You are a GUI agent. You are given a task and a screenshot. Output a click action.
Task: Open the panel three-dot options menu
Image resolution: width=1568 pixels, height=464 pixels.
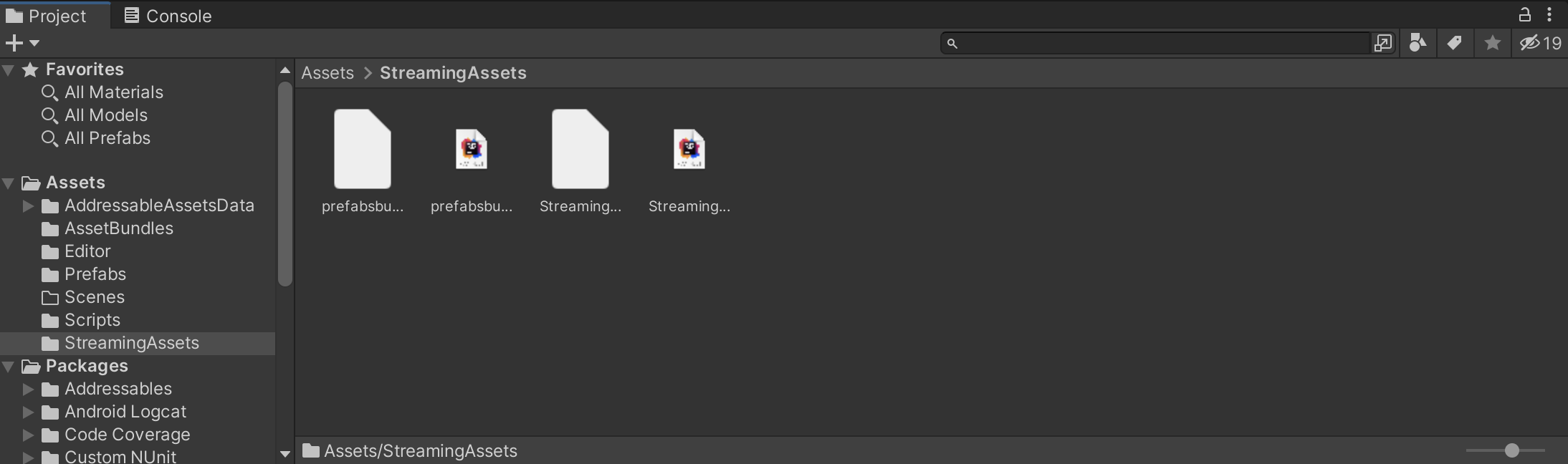(x=1549, y=15)
